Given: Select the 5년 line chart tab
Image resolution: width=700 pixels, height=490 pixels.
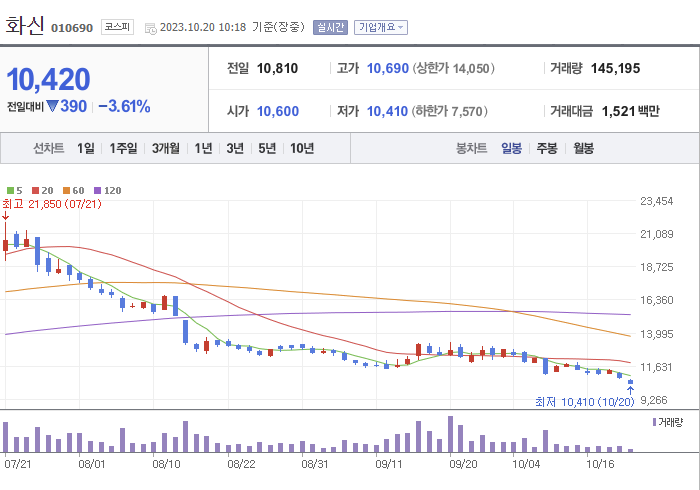Looking at the screenshot, I should [x=267, y=148].
